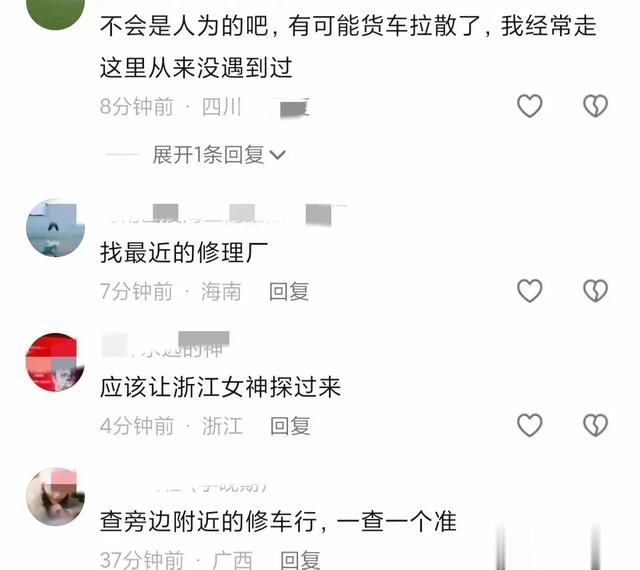Like the Sichuan comment with the heart icon

[x=529, y=106]
